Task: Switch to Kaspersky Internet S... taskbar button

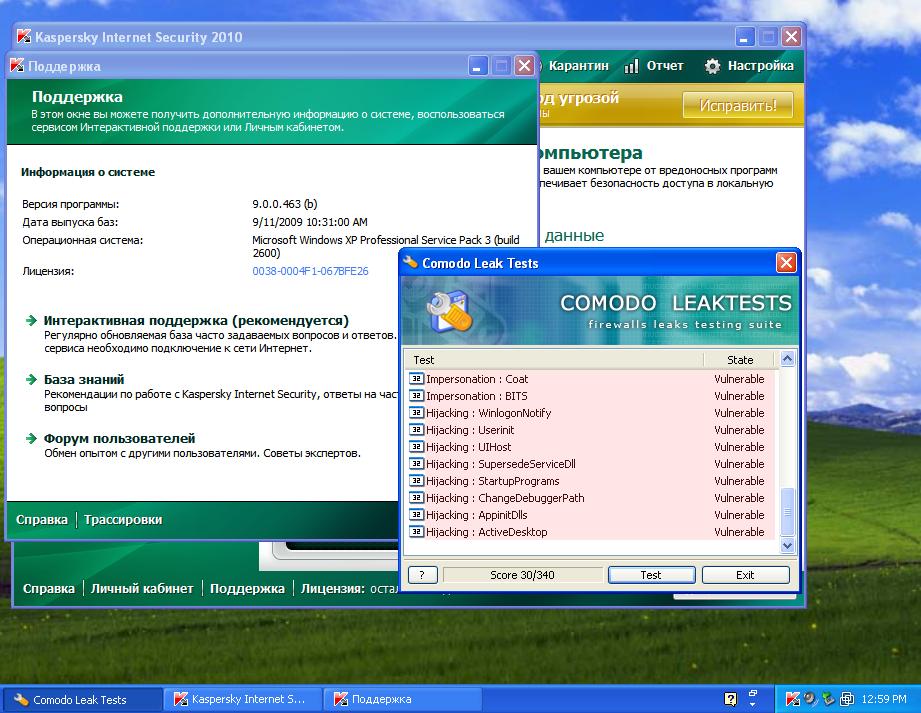Action: (x=243, y=699)
